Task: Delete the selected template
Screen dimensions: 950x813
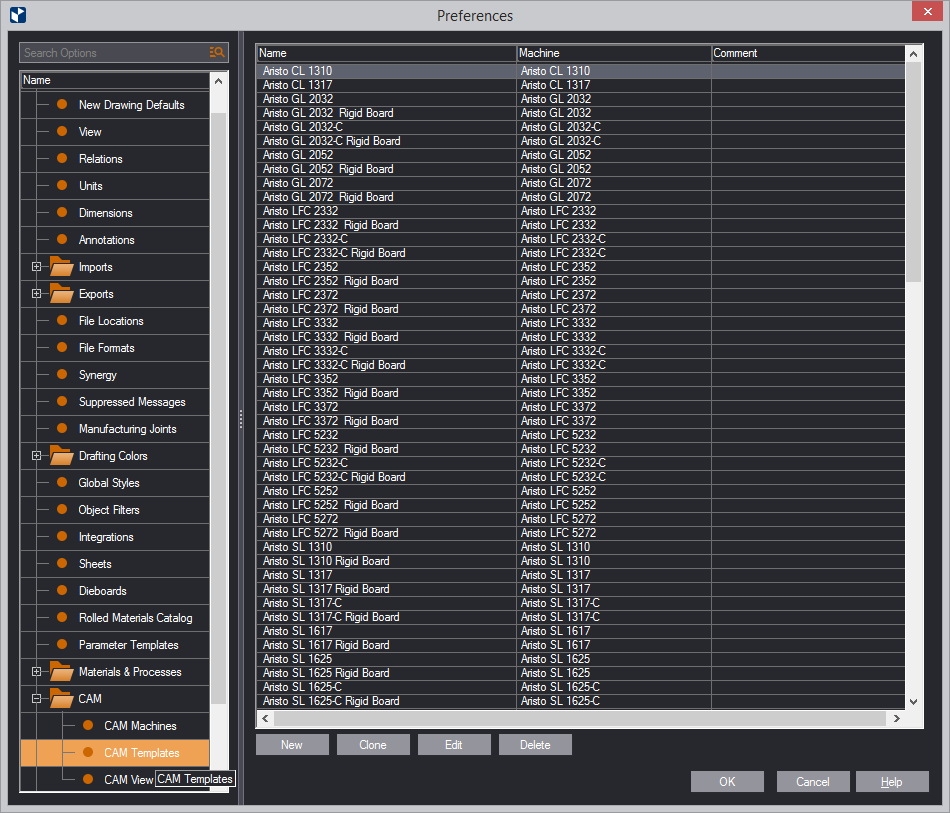Action: [535, 745]
